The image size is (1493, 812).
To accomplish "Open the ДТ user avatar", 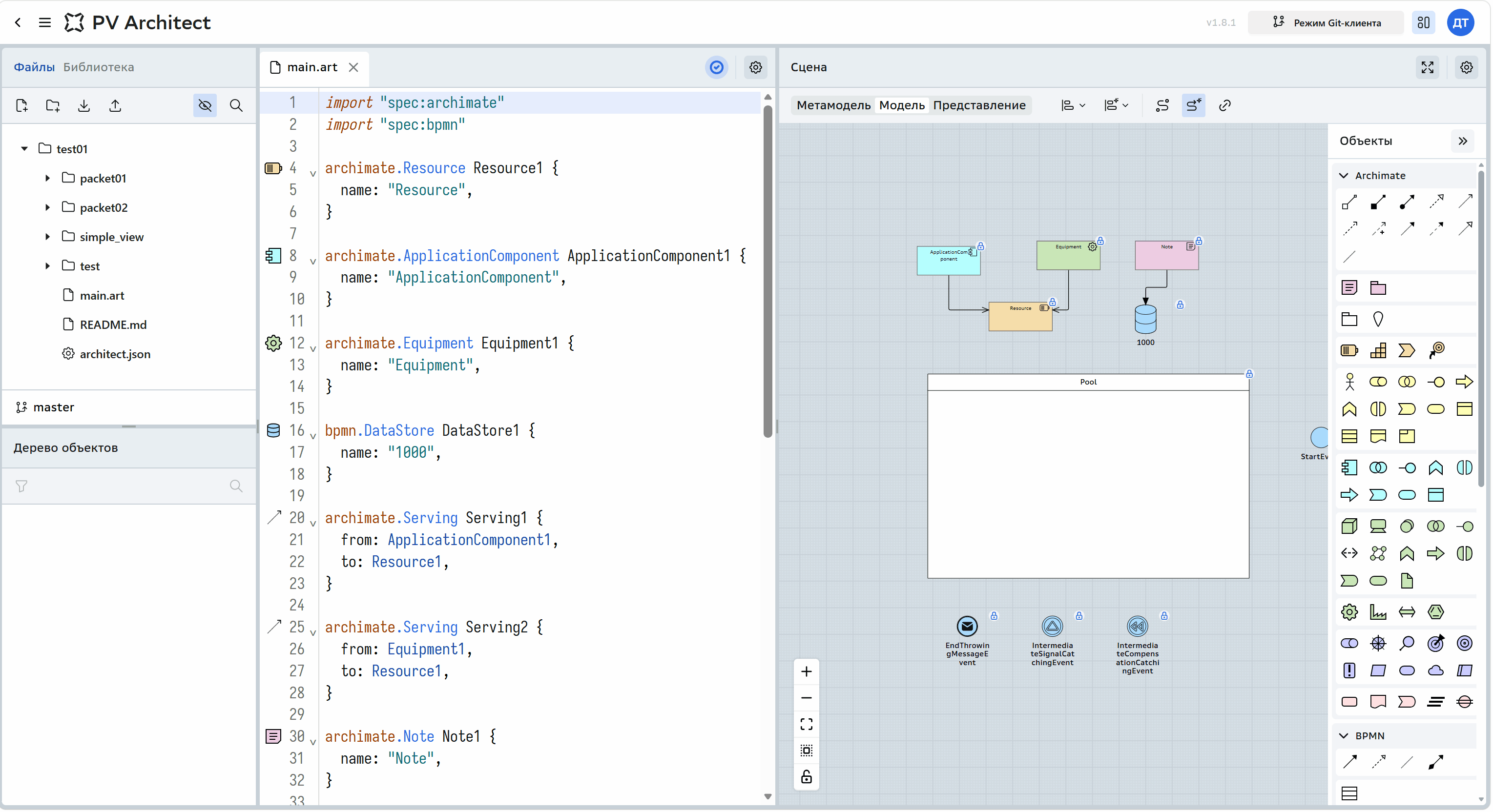I will (1461, 22).
